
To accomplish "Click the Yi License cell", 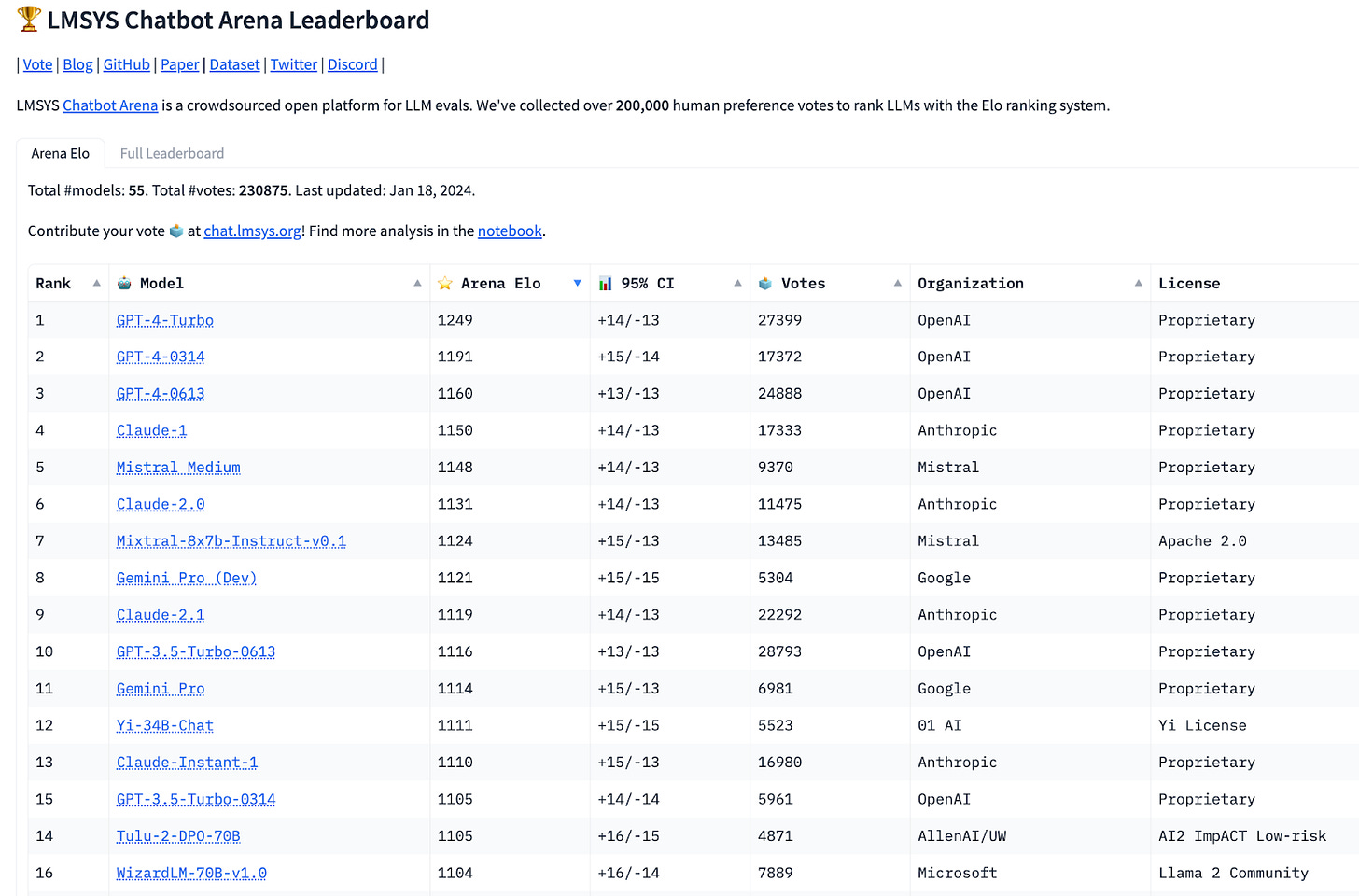I will (x=1202, y=725).
